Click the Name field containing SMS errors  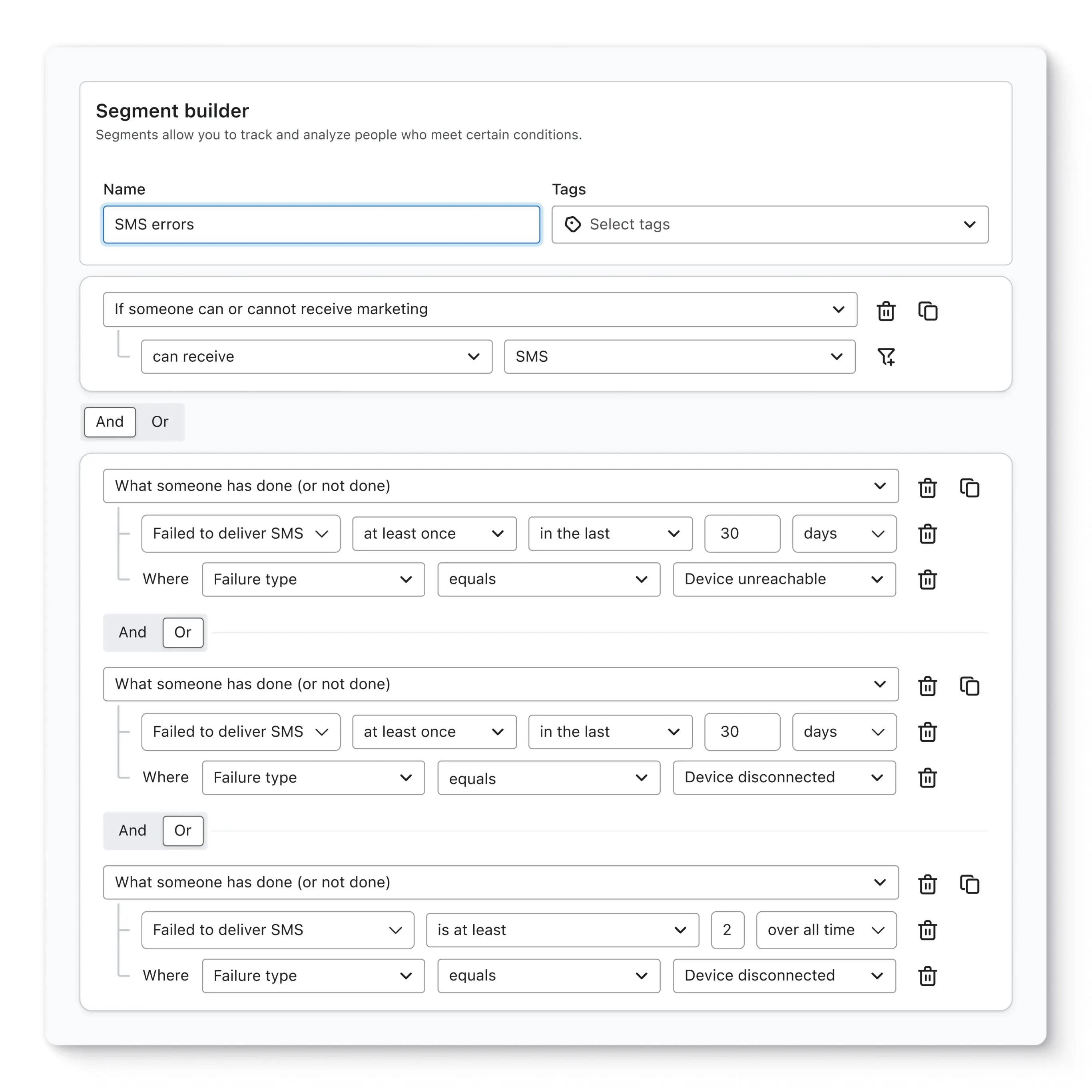click(321, 224)
